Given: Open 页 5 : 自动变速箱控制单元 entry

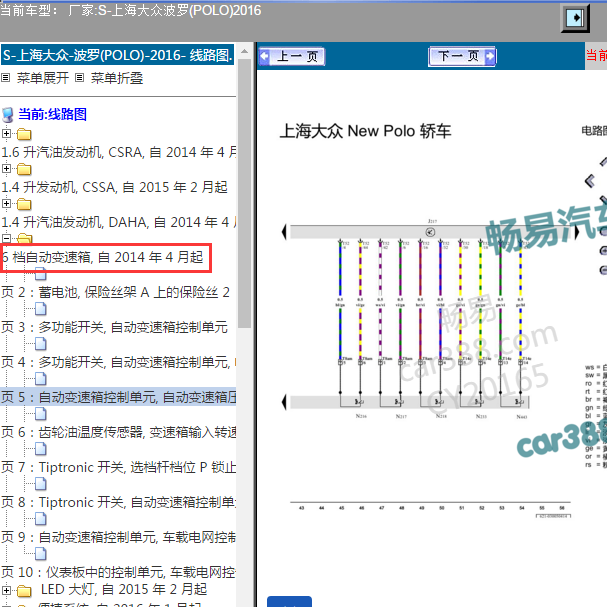Looking at the screenshot, I should coord(118,397).
